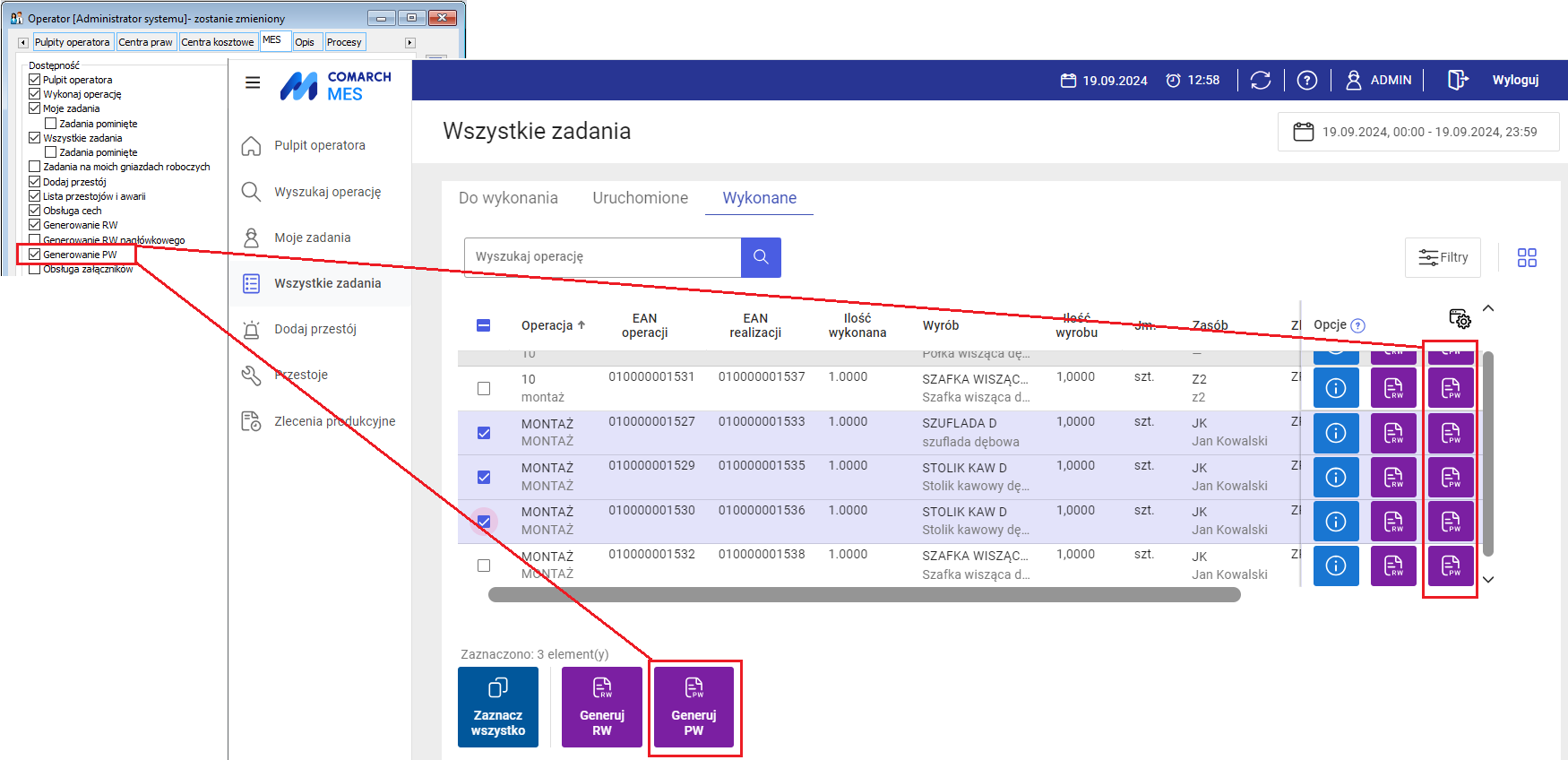
Task: Click the magnifier search button
Action: 761,256
